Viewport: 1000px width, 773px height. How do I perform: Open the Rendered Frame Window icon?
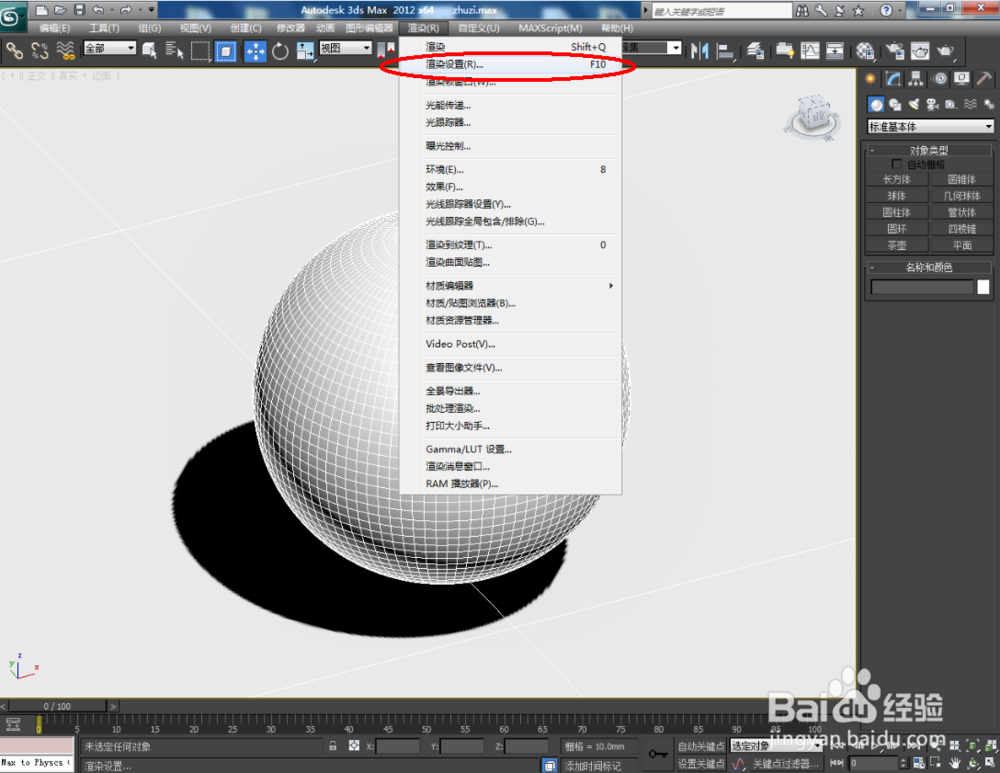coord(920,50)
